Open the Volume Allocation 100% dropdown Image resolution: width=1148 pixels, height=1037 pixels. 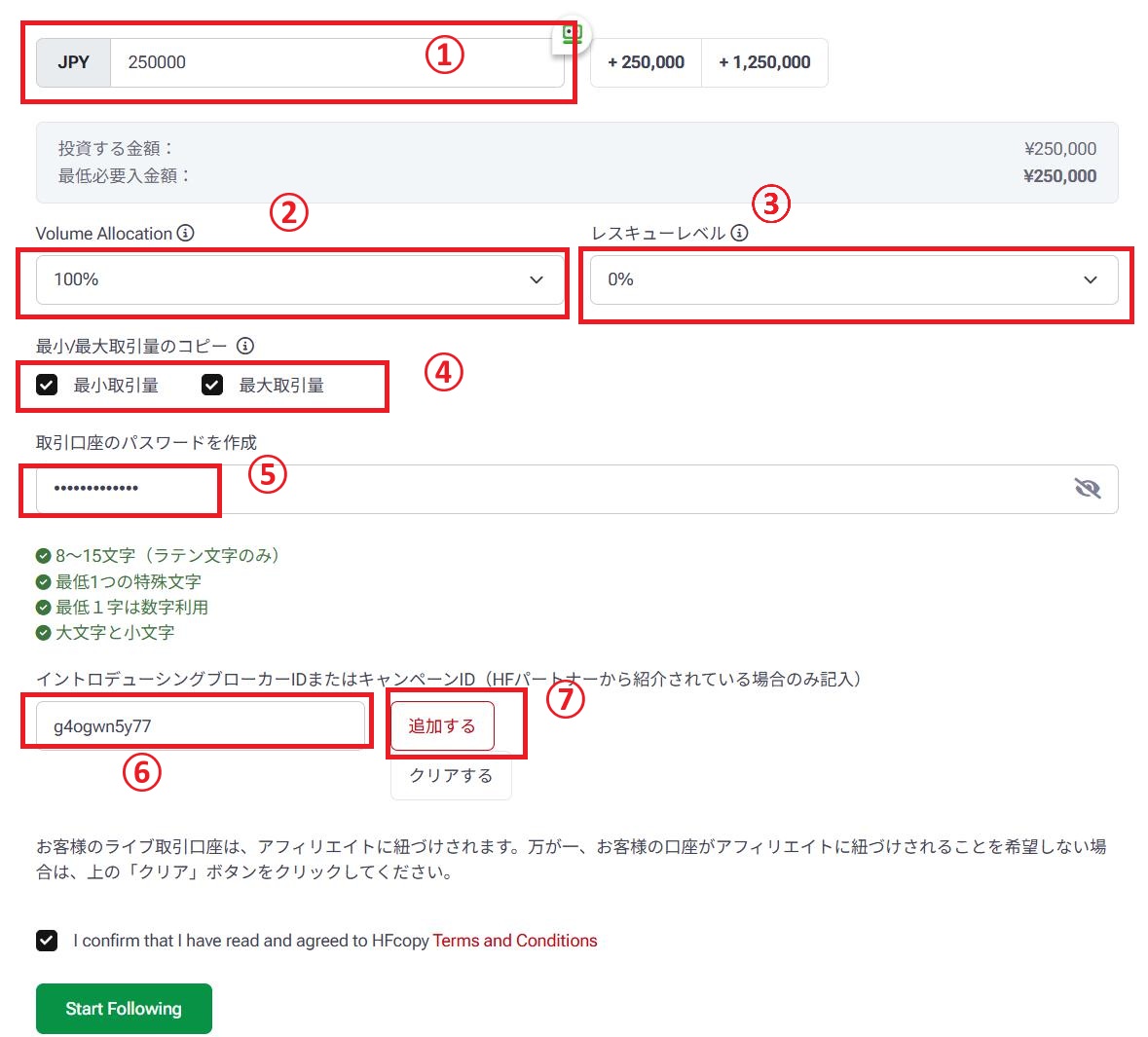coord(292,280)
